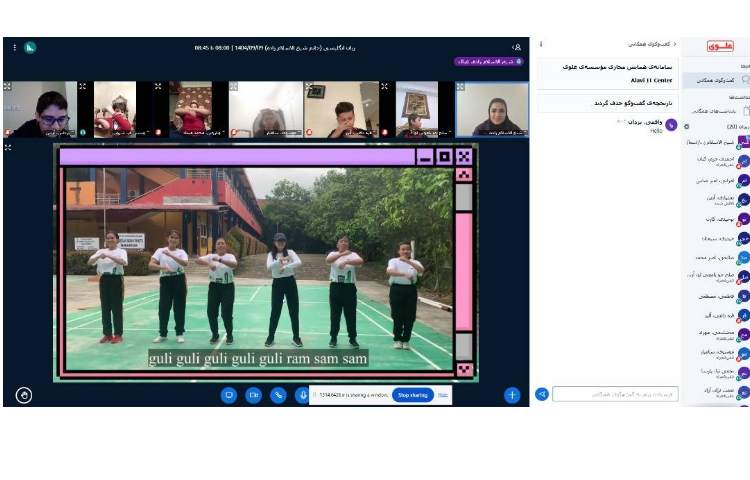The image size is (750, 480).
Task: Toggle the webcam camera button
Action: pos(254,395)
